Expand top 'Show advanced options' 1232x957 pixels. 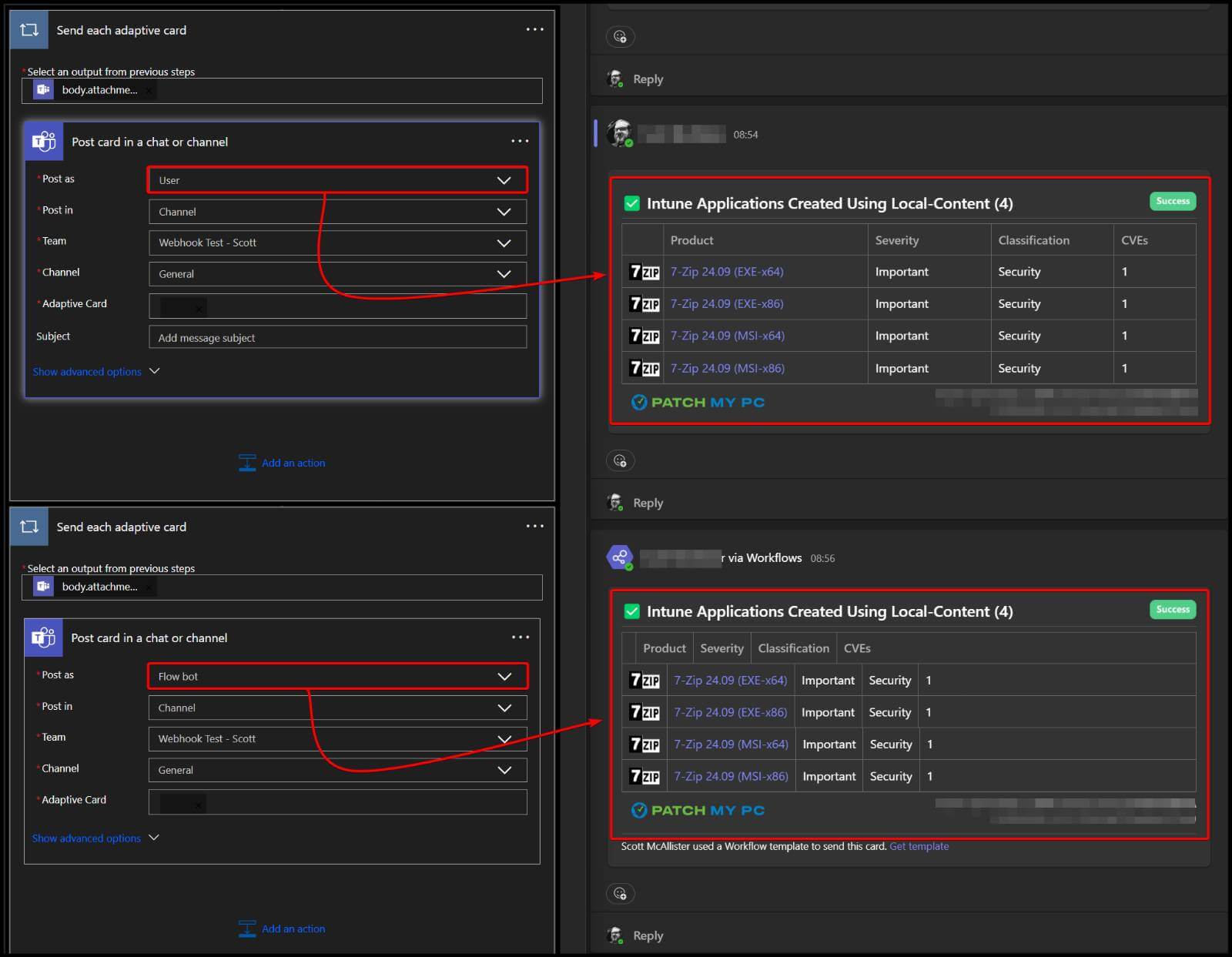tap(95, 371)
